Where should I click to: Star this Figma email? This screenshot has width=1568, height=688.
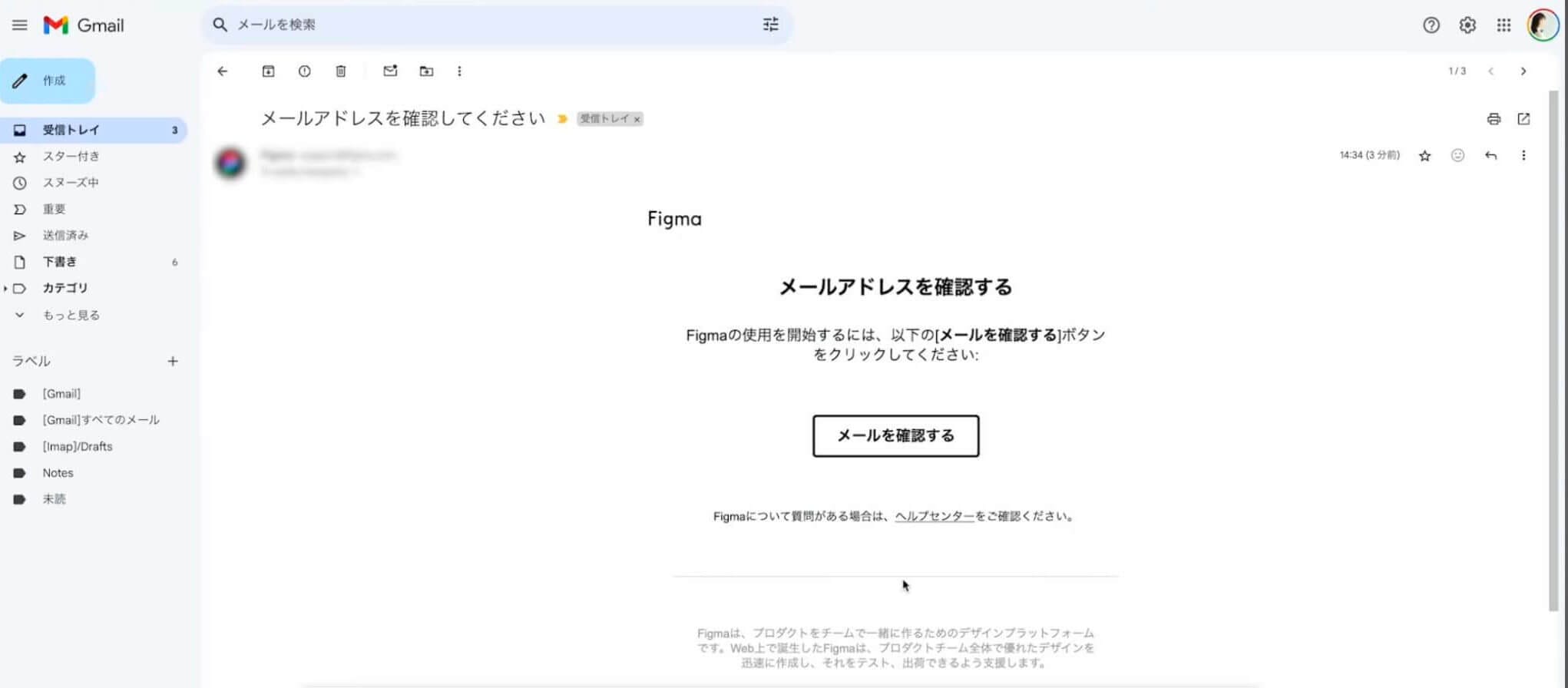click(x=1425, y=156)
